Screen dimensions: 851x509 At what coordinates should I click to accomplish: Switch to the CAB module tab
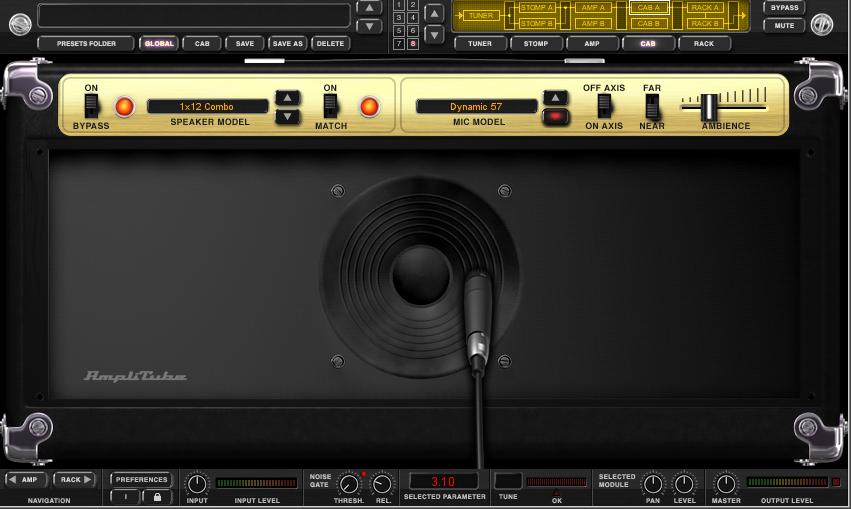point(648,43)
